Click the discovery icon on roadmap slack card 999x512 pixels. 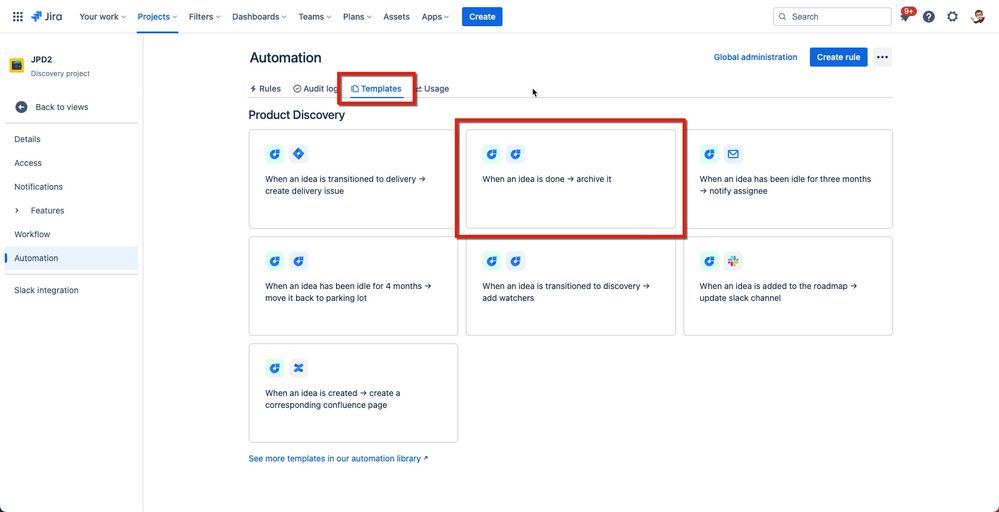click(709, 261)
